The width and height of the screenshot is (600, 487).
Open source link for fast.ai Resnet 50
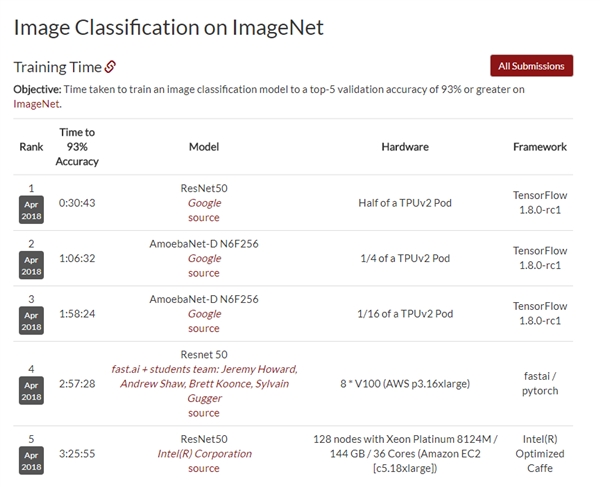[x=204, y=413]
